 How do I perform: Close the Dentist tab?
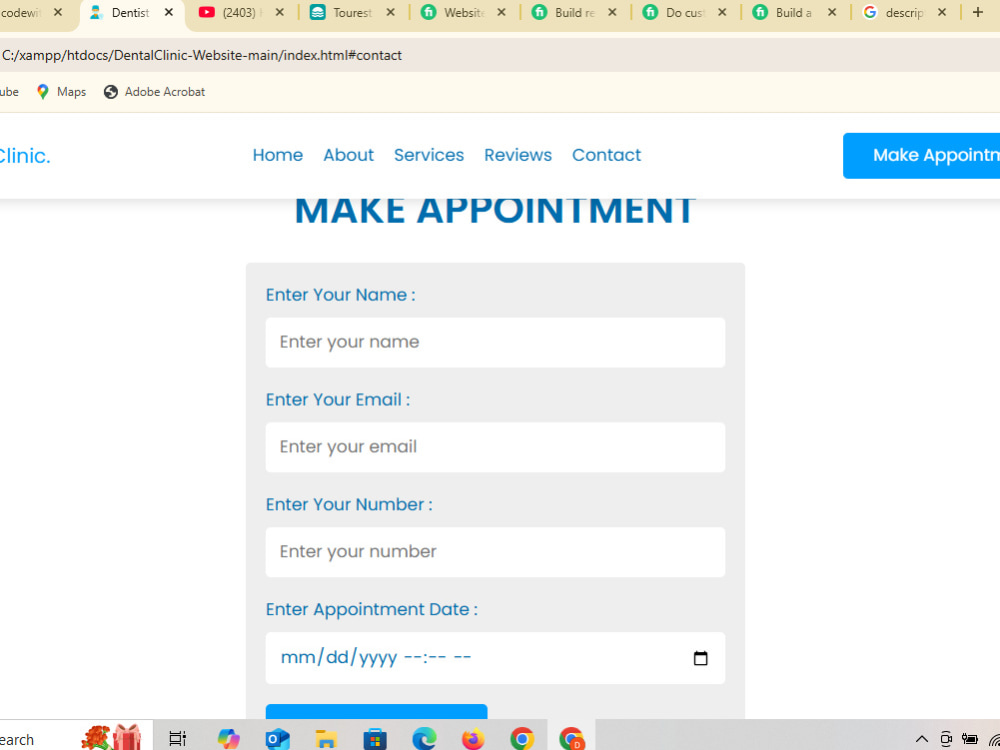(169, 12)
